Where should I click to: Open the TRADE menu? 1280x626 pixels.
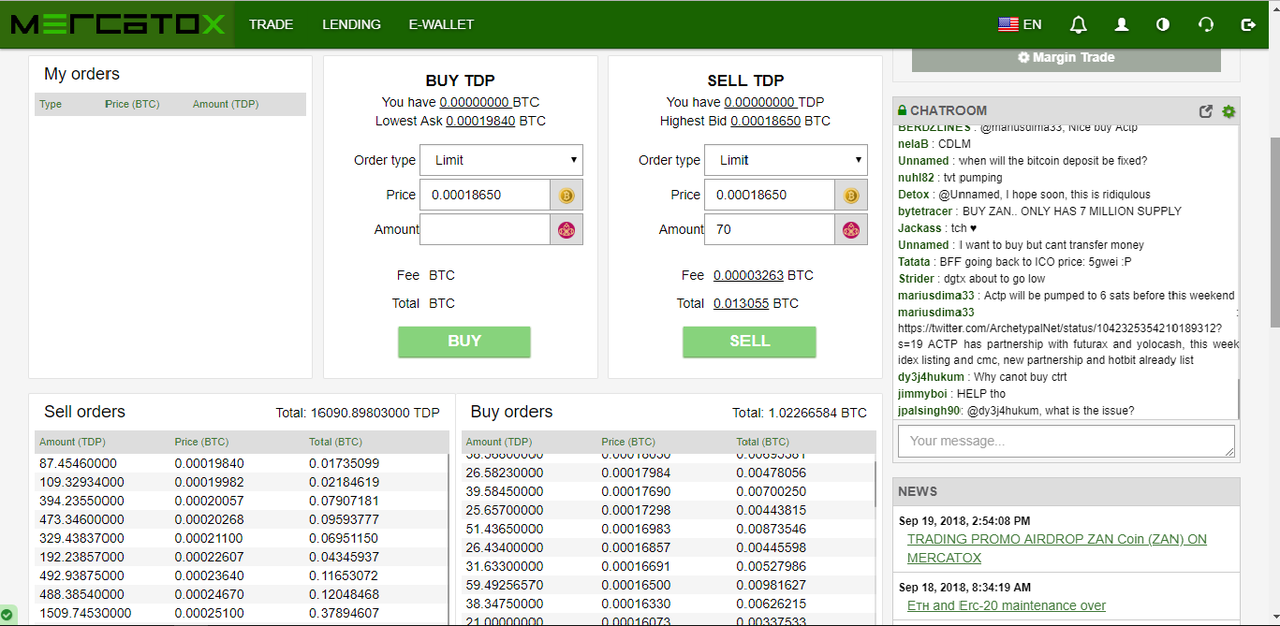click(271, 24)
